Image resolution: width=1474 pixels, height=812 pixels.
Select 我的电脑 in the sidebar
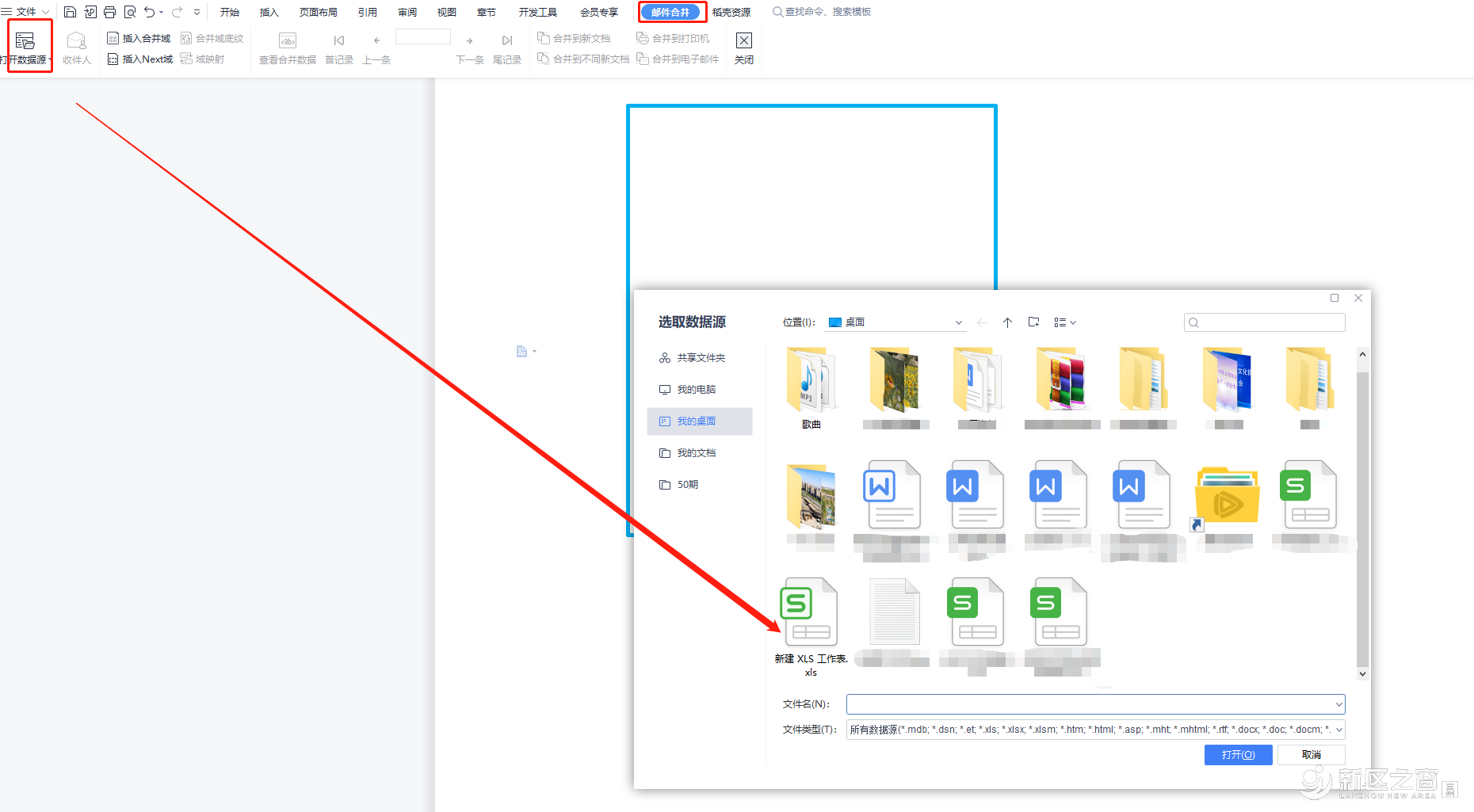pos(696,390)
